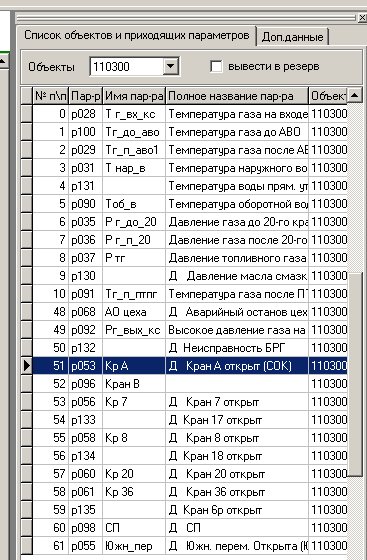Select cell 'Кр 8'
This screenshot has width=367, height=560.
(x=134, y=438)
